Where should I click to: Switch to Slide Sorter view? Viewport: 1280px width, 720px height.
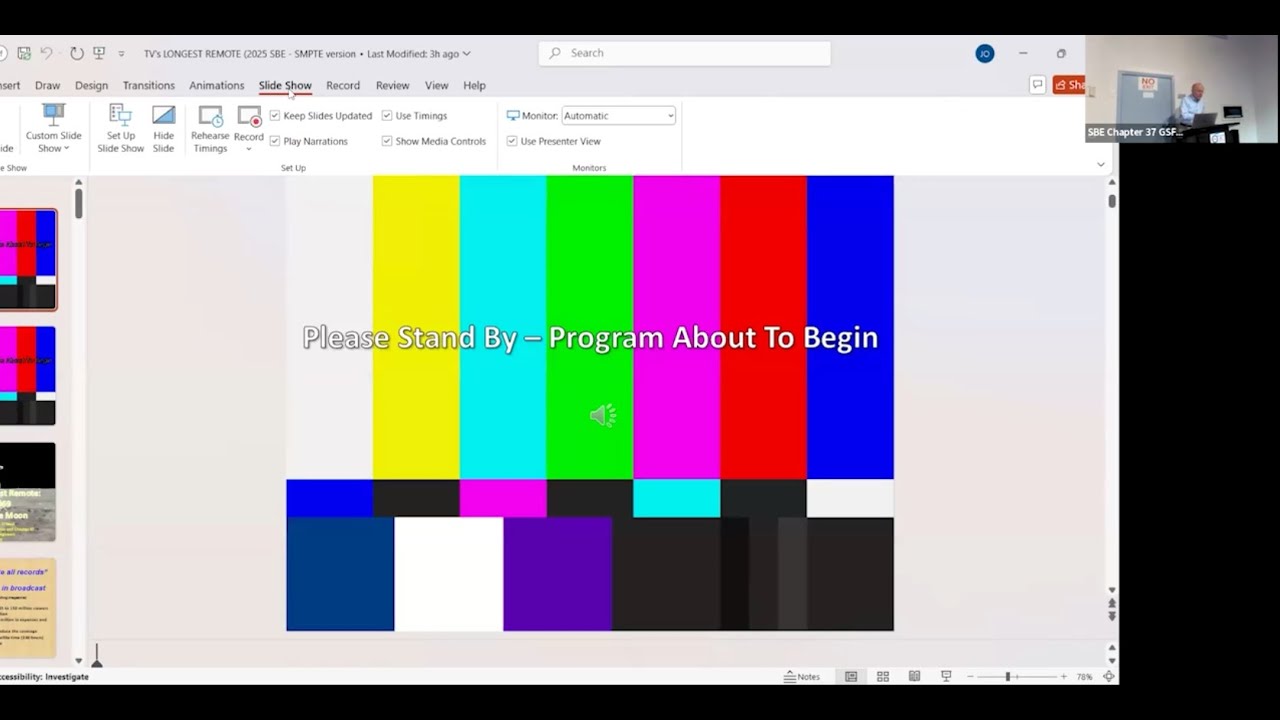(883, 677)
